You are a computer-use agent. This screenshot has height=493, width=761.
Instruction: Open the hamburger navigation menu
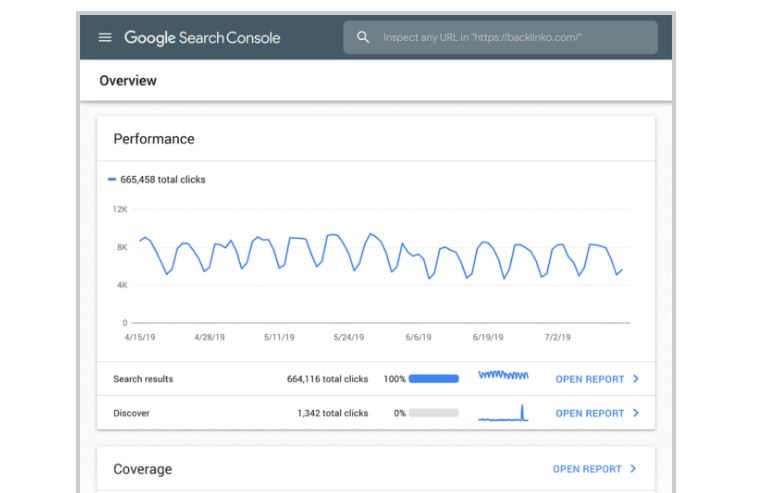click(105, 37)
